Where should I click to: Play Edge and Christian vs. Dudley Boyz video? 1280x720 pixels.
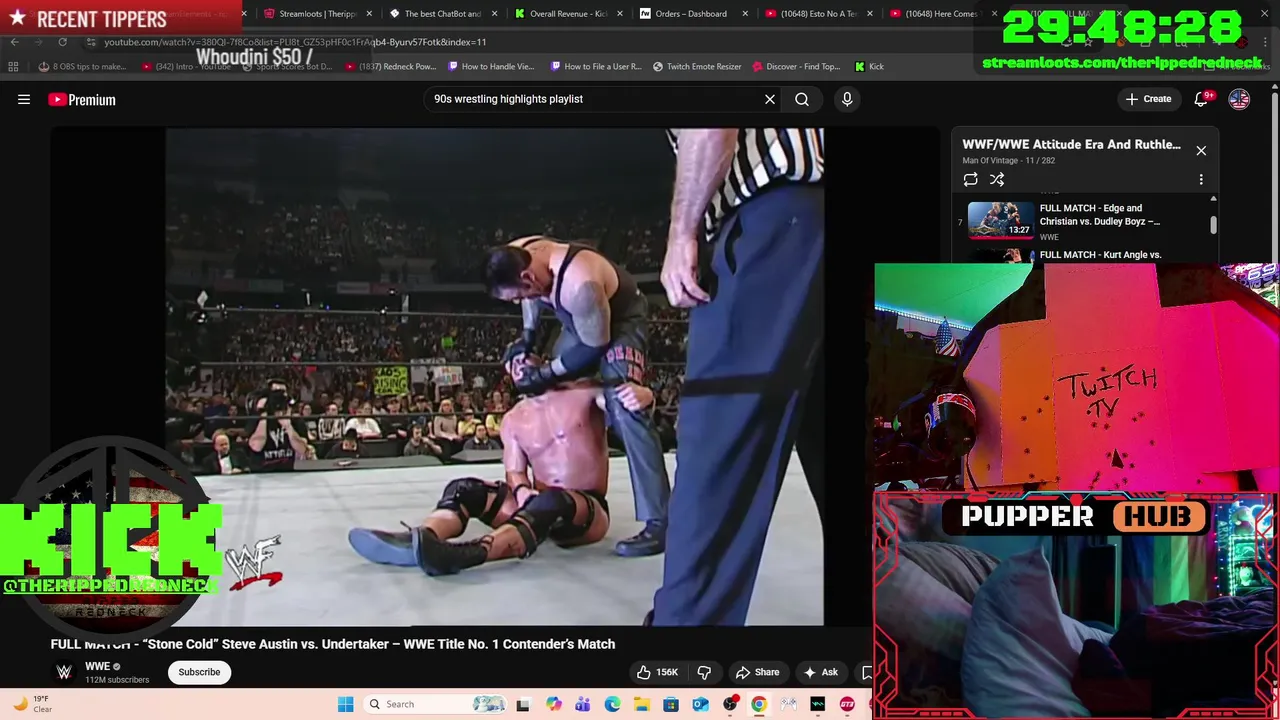(1085, 221)
